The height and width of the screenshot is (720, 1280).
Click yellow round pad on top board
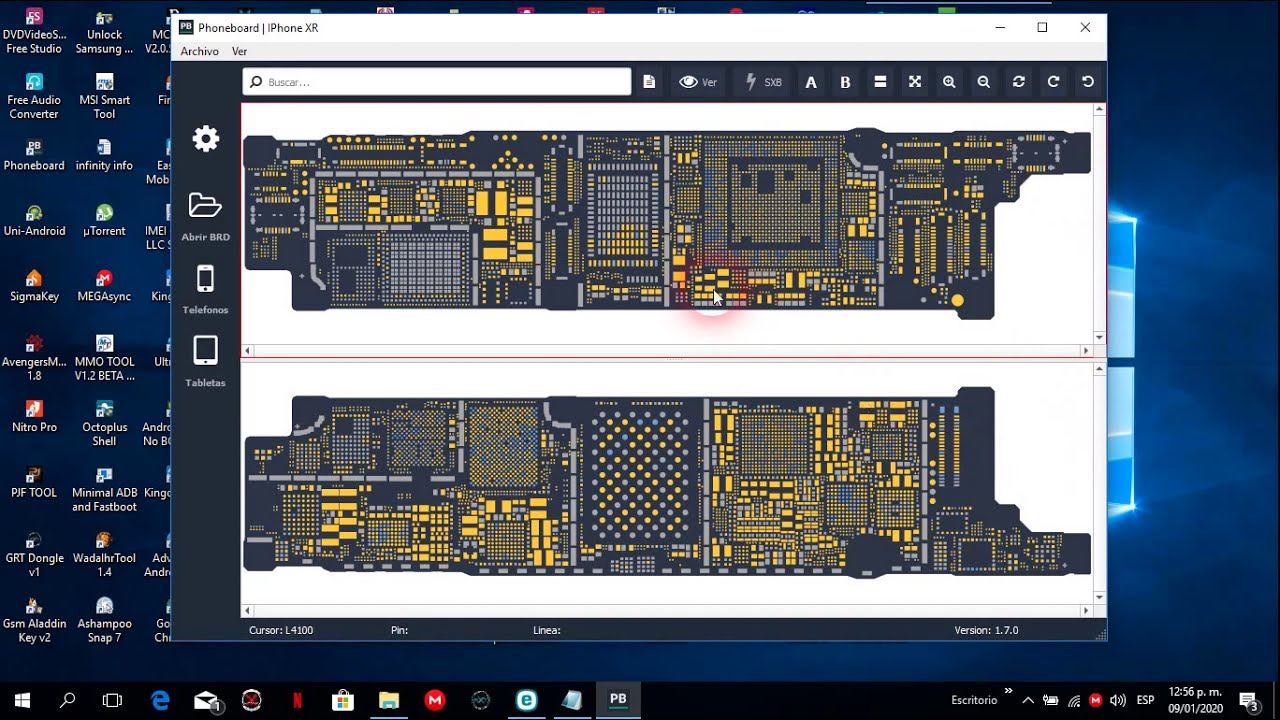958,300
